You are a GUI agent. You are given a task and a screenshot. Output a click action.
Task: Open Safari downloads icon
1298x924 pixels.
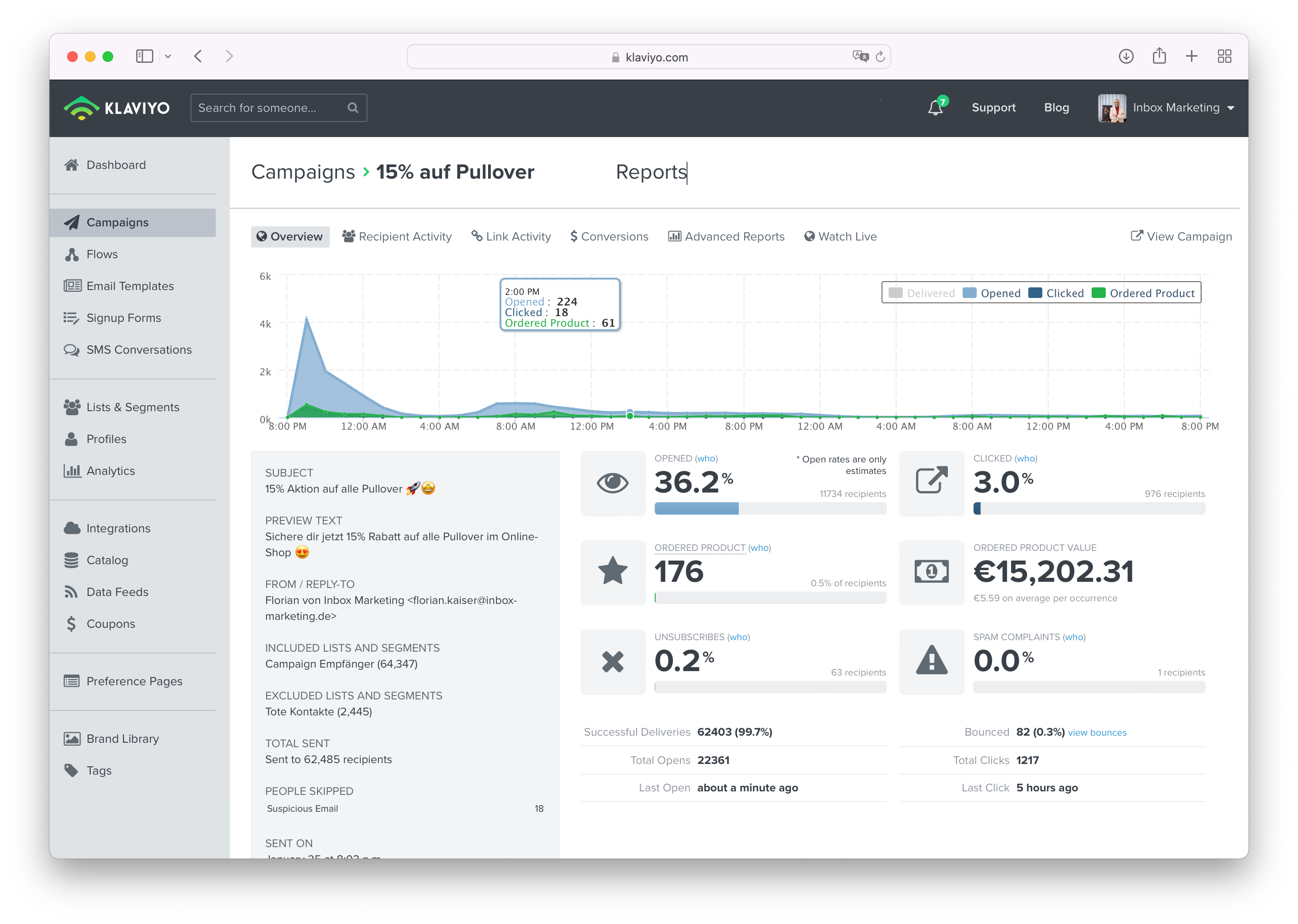[x=1126, y=56]
